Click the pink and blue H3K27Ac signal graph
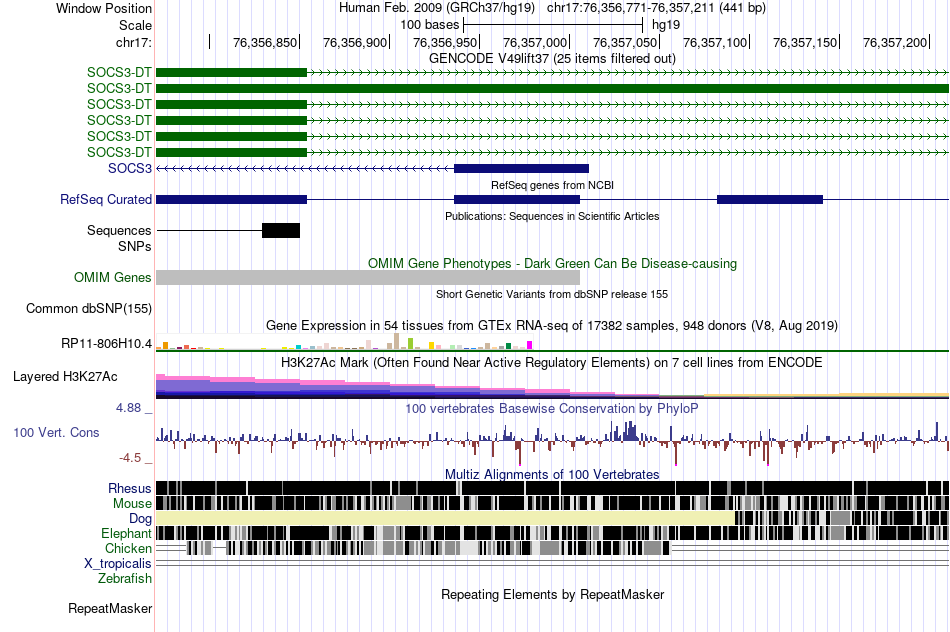The height and width of the screenshot is (632, 950). point(553,386)
